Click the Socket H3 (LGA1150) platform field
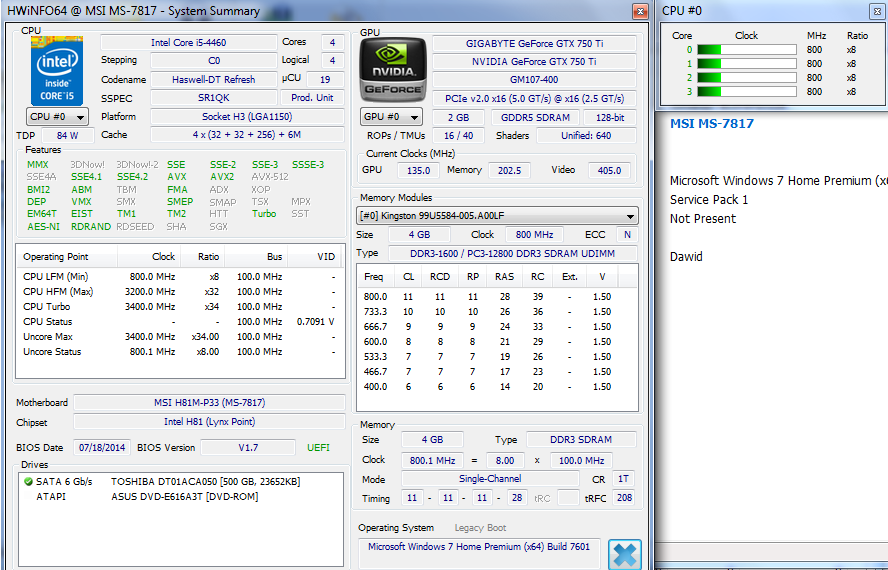The height and width of the screenshot is (570, 888). pyautogui.click(x=247, y=117)
